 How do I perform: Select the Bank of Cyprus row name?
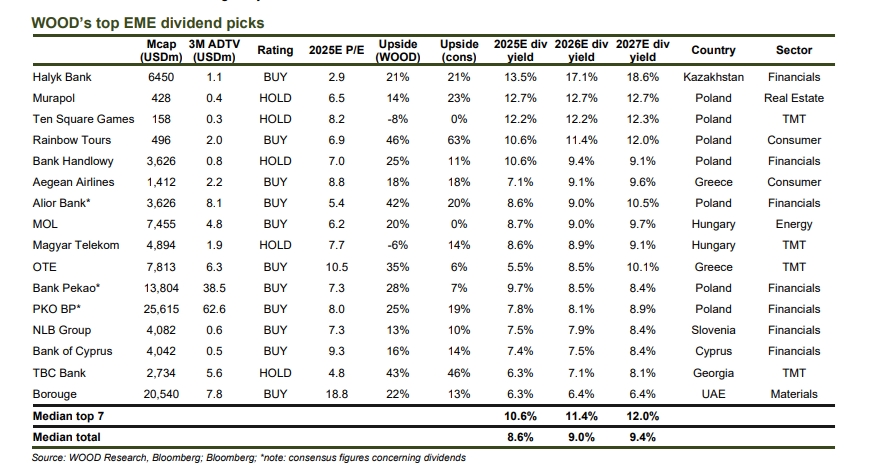73,351
